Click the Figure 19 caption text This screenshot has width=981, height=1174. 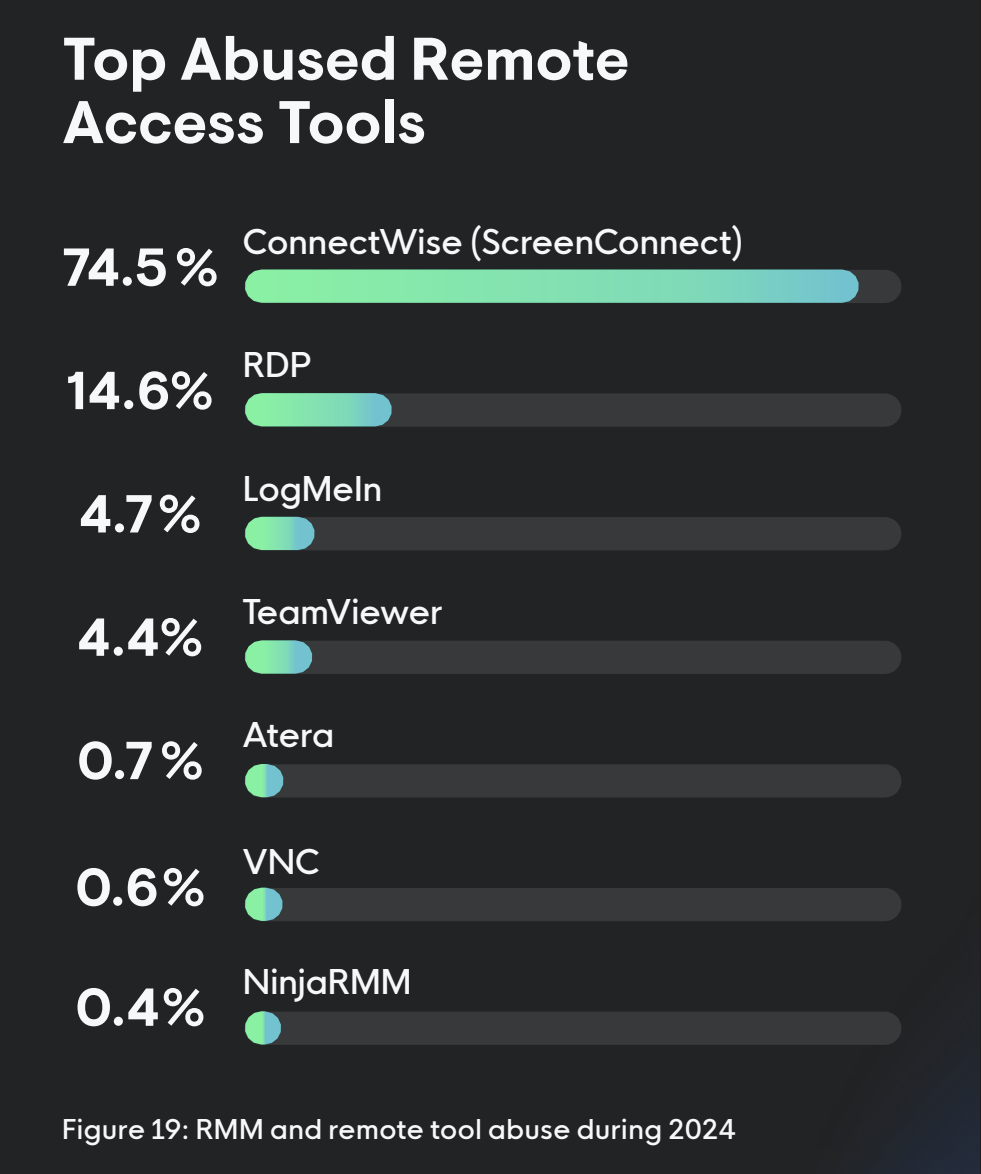point(398,1130)
